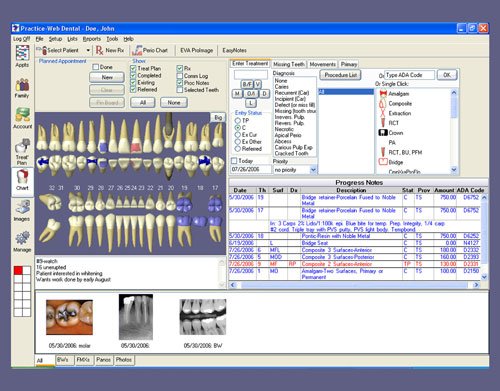Switch to the Movements tab
The width and height of the screenshot is (500, 391).
(x=322, y=64)
